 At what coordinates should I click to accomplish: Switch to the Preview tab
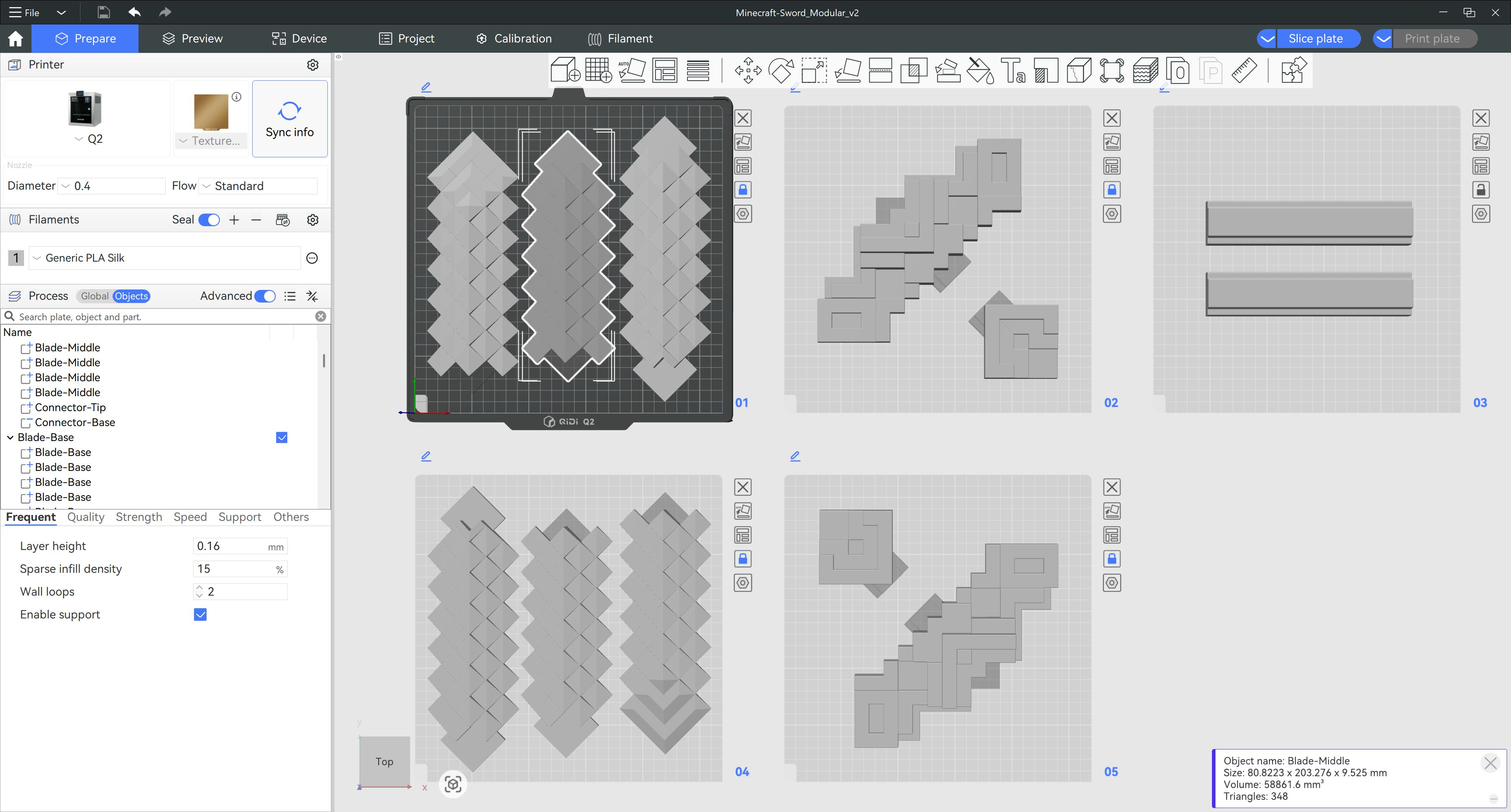pyautogui.click(x=192, y=39)
